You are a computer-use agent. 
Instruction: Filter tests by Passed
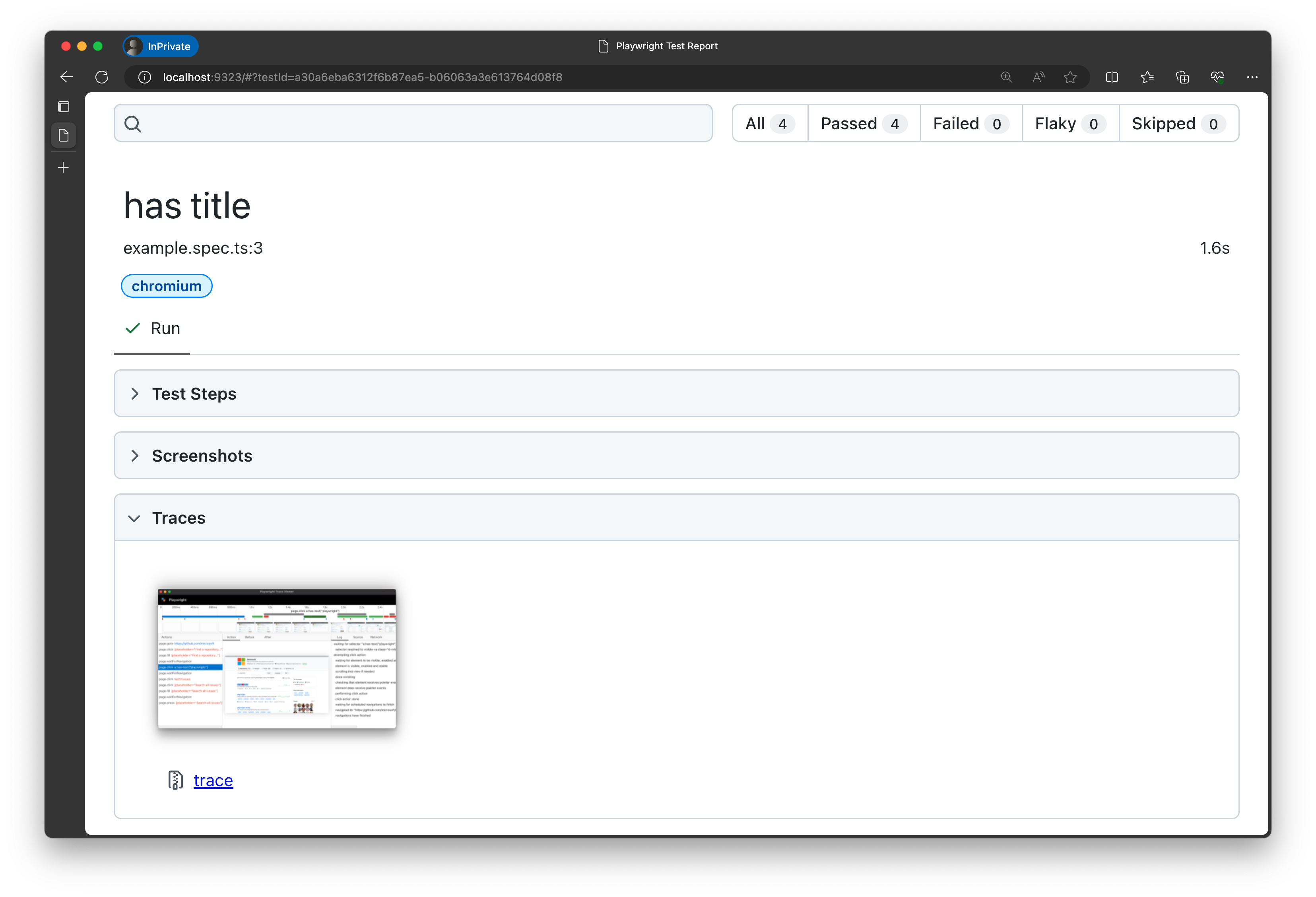(863, 123)
